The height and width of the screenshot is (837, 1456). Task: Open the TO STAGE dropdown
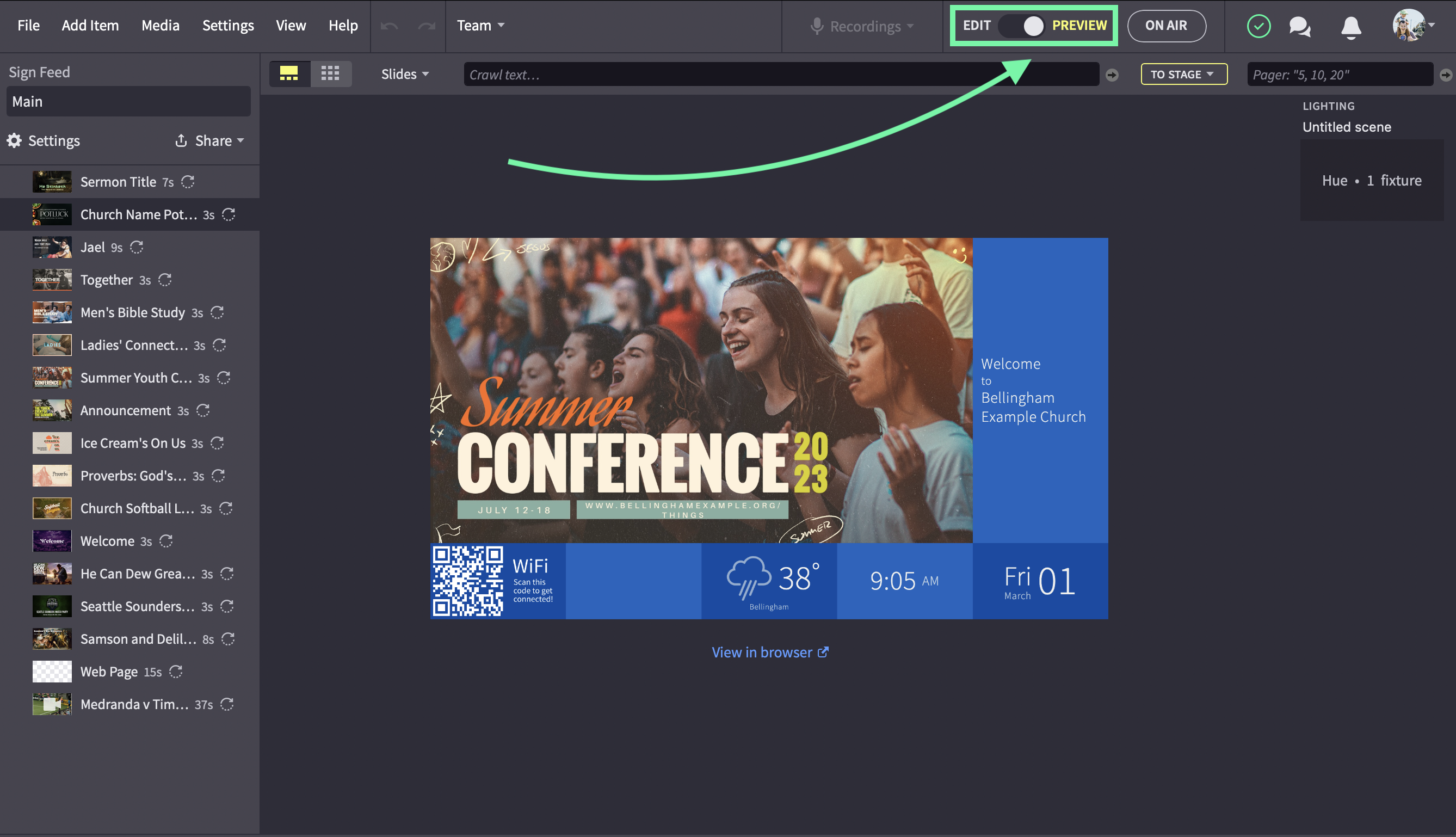(1183, 73)
